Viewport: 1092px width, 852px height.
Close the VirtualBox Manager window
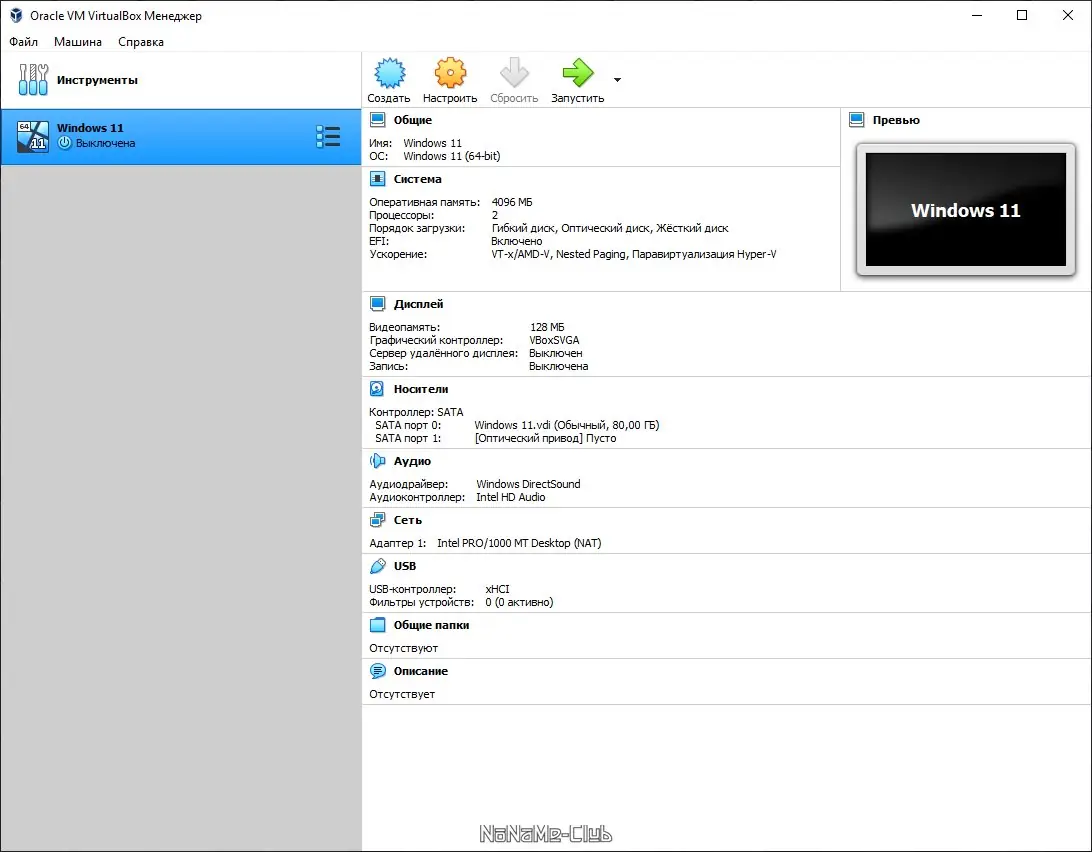(1068, 15)
